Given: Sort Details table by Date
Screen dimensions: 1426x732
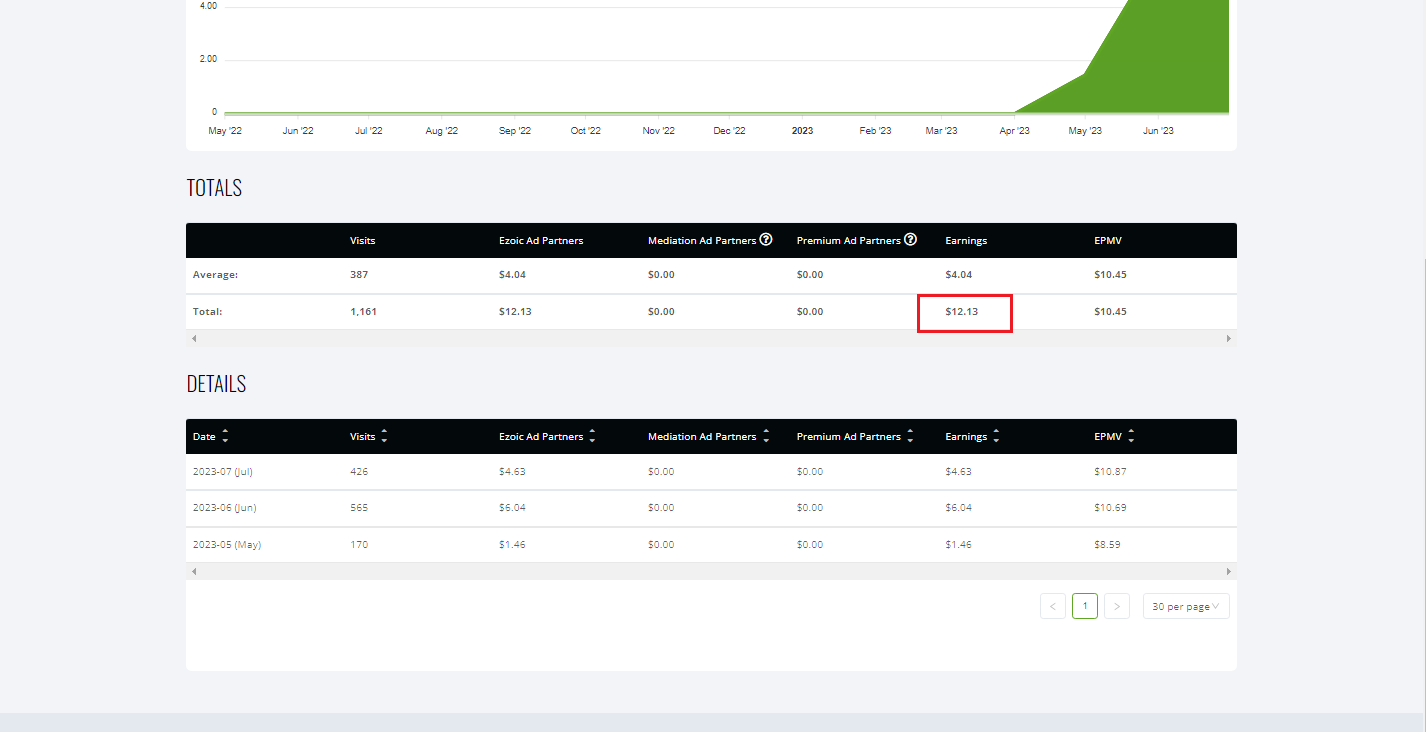Looking at the screenshot, I should [225, 437].
